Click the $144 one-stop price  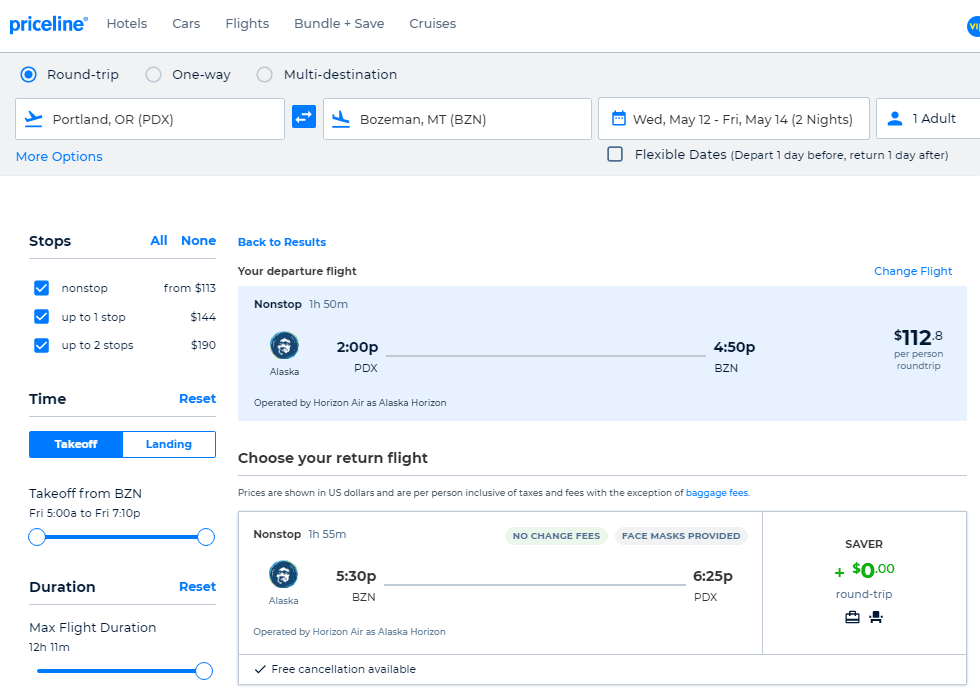pos(203,317)
